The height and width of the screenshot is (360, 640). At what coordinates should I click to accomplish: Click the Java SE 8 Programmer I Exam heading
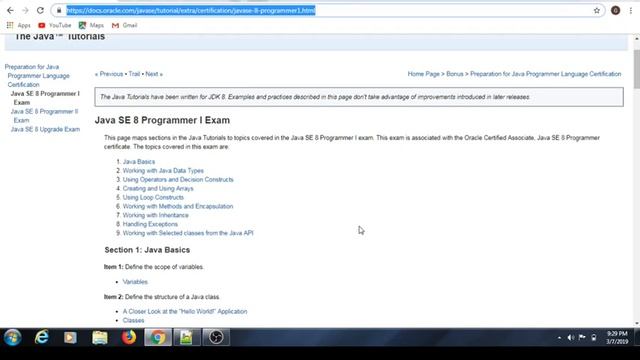coord(162,120)
